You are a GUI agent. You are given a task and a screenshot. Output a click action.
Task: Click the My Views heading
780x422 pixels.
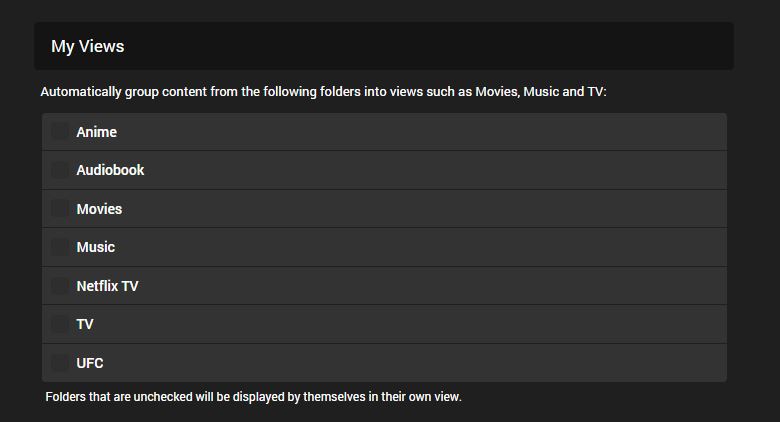[88, 46]
